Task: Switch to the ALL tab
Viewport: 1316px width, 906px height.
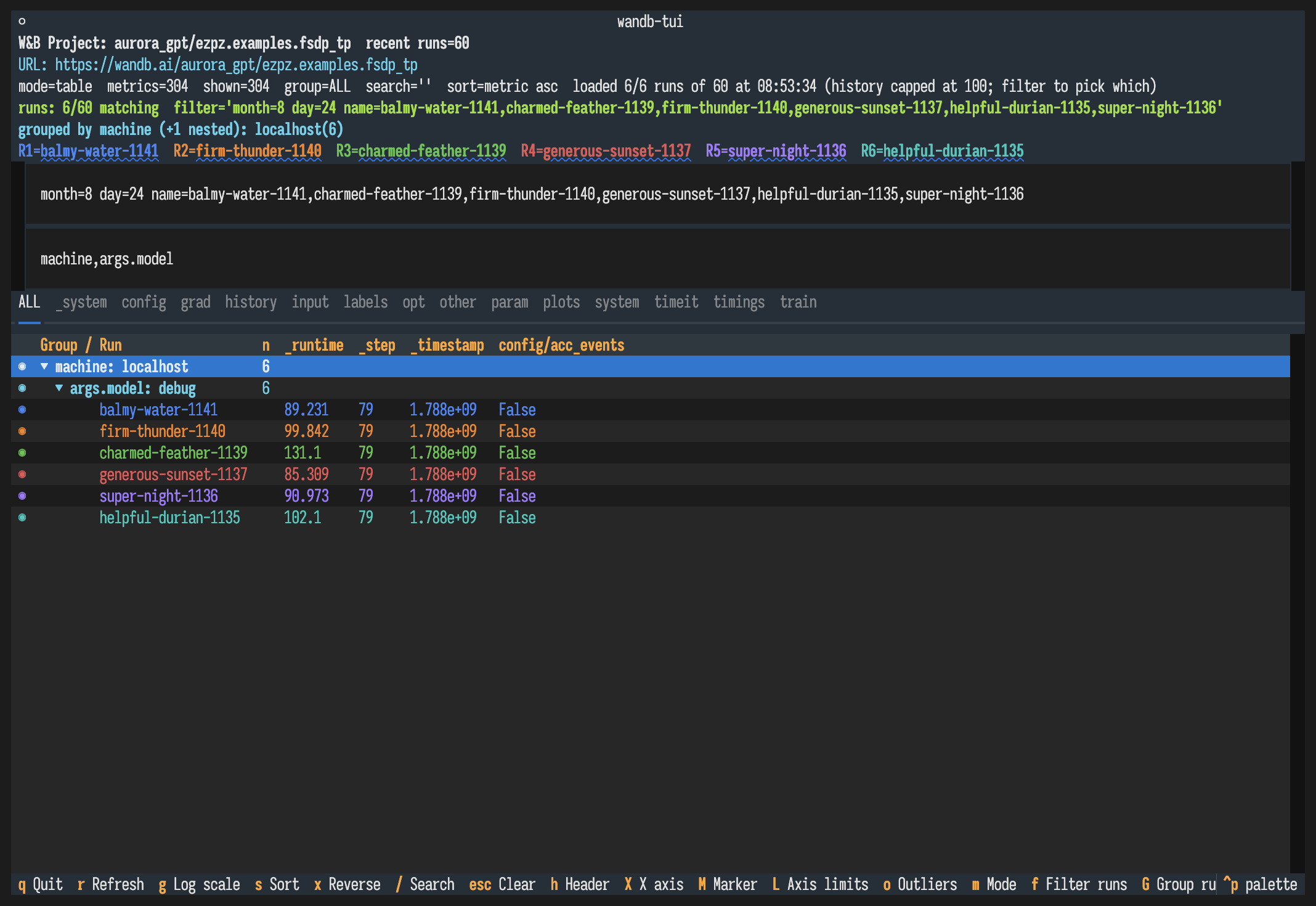Action: click(x=30, y=302)
